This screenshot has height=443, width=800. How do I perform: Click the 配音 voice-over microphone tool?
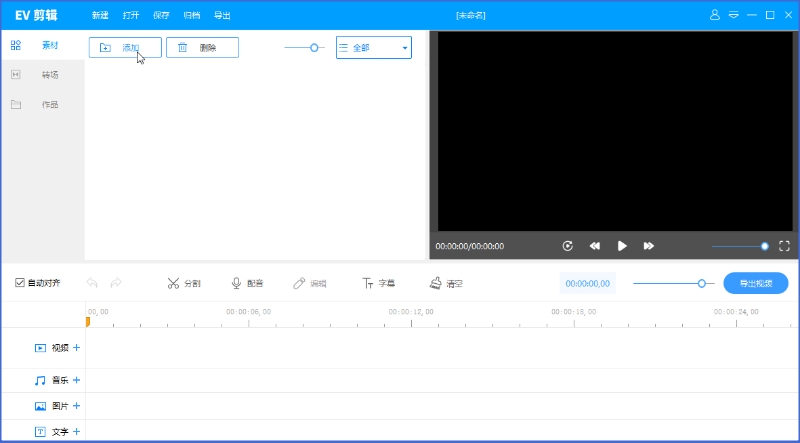247,283
